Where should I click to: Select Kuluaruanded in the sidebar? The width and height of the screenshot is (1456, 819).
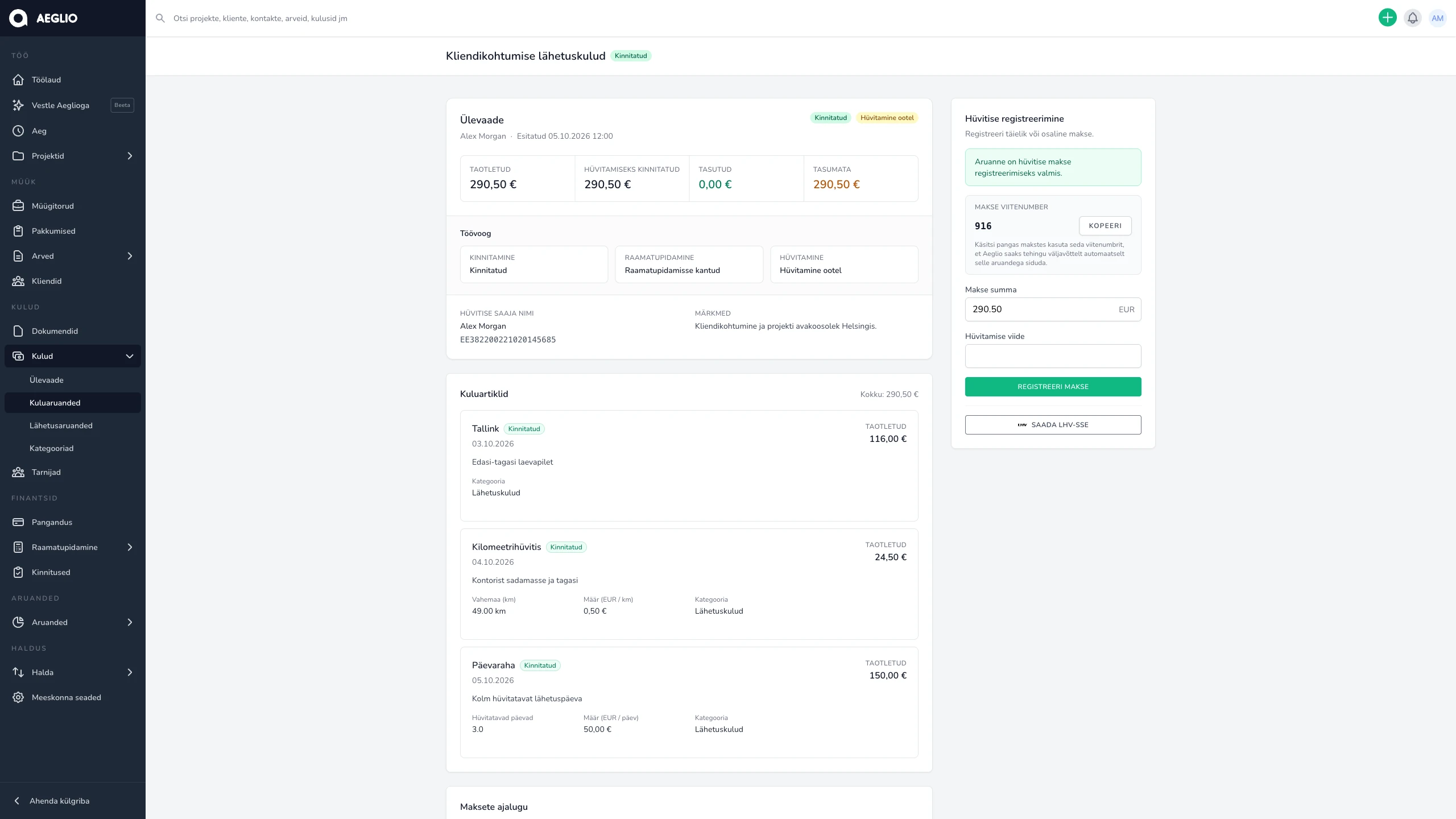[x=73, y=403]
